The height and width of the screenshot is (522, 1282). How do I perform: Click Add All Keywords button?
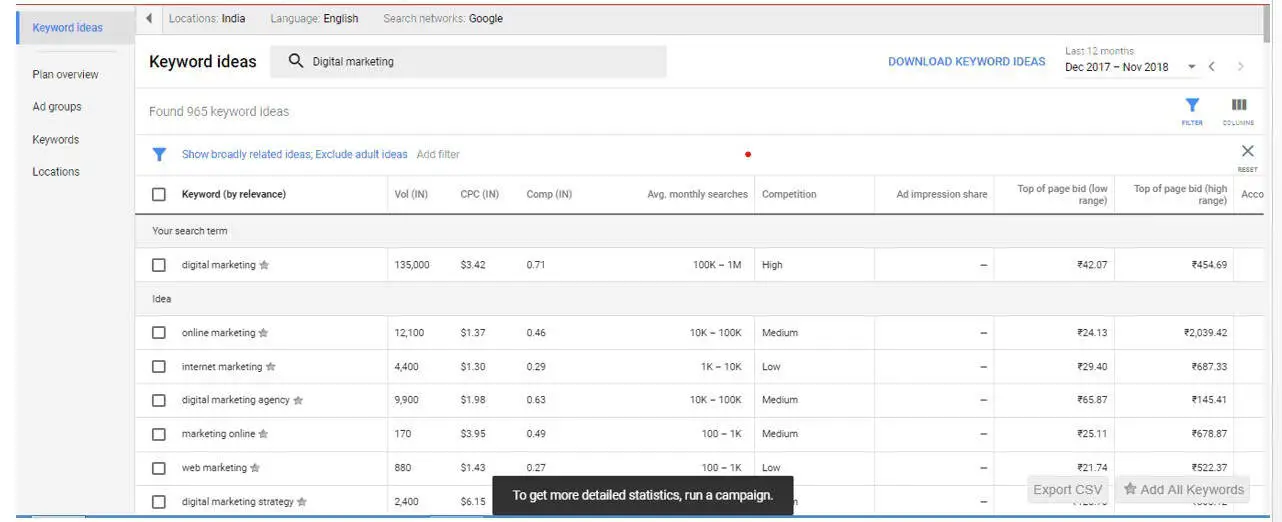(1184, 490)
